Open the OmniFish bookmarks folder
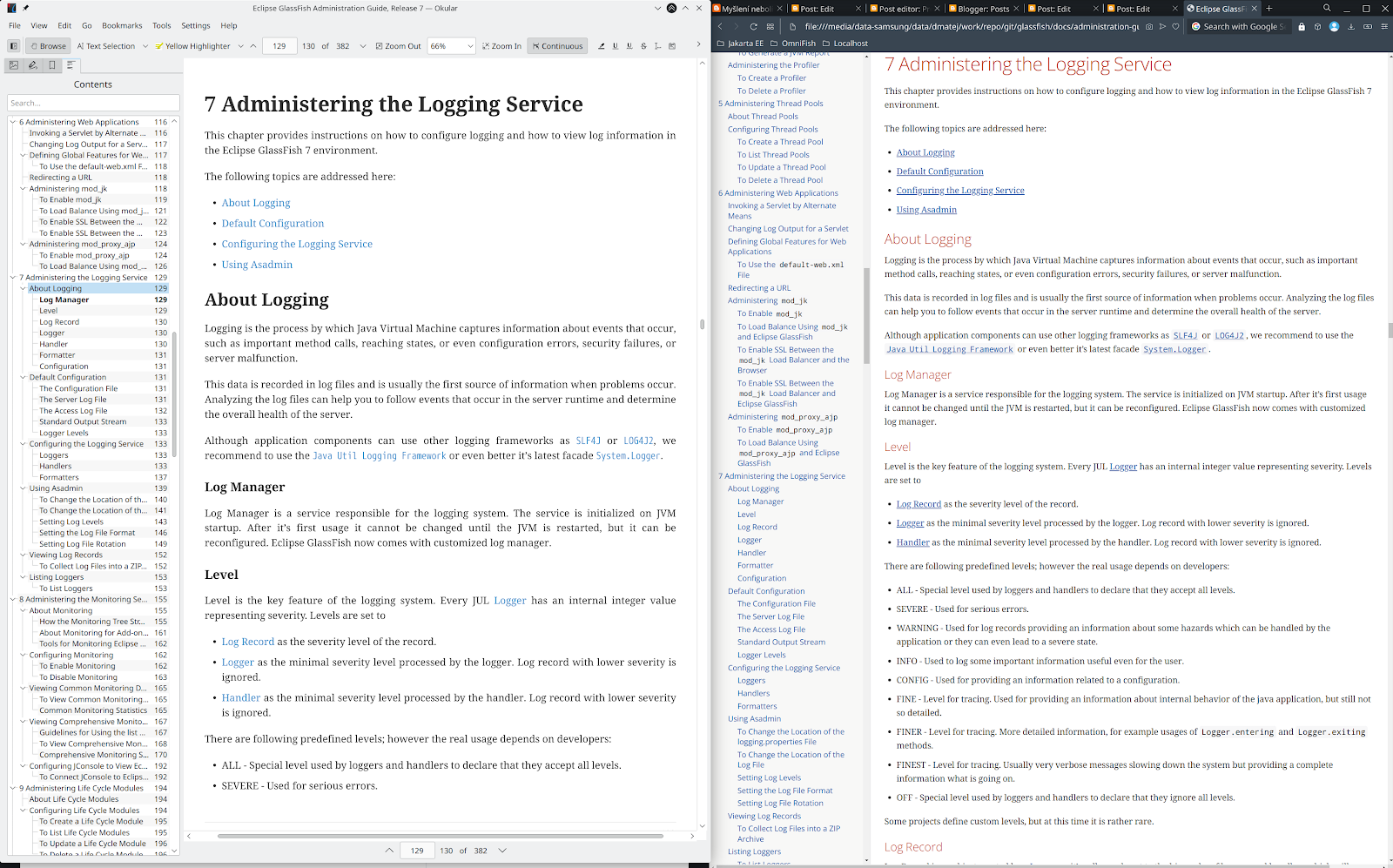Screen dimensions: 1393x868 coord(792,43)
